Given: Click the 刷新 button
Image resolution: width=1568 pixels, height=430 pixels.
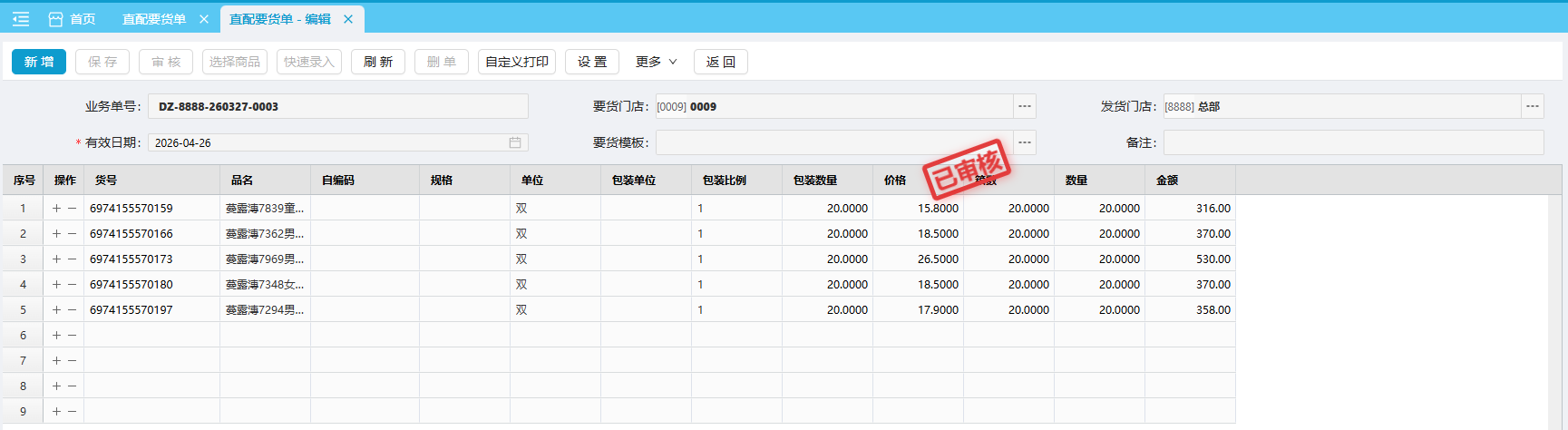Looking at the screenshot, I should [378, 62].
